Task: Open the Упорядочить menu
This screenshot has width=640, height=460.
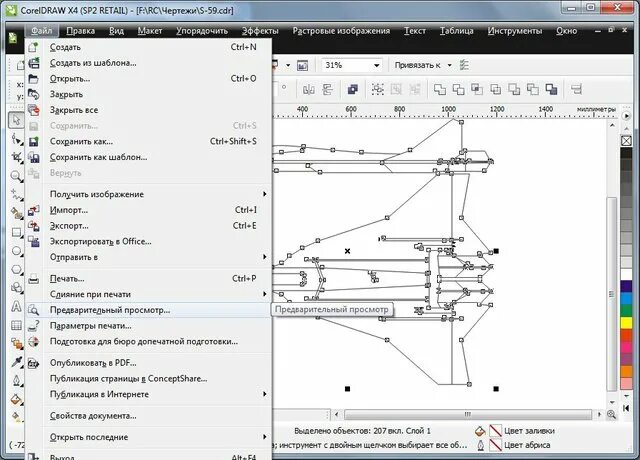Action: [x=202, y=31]
